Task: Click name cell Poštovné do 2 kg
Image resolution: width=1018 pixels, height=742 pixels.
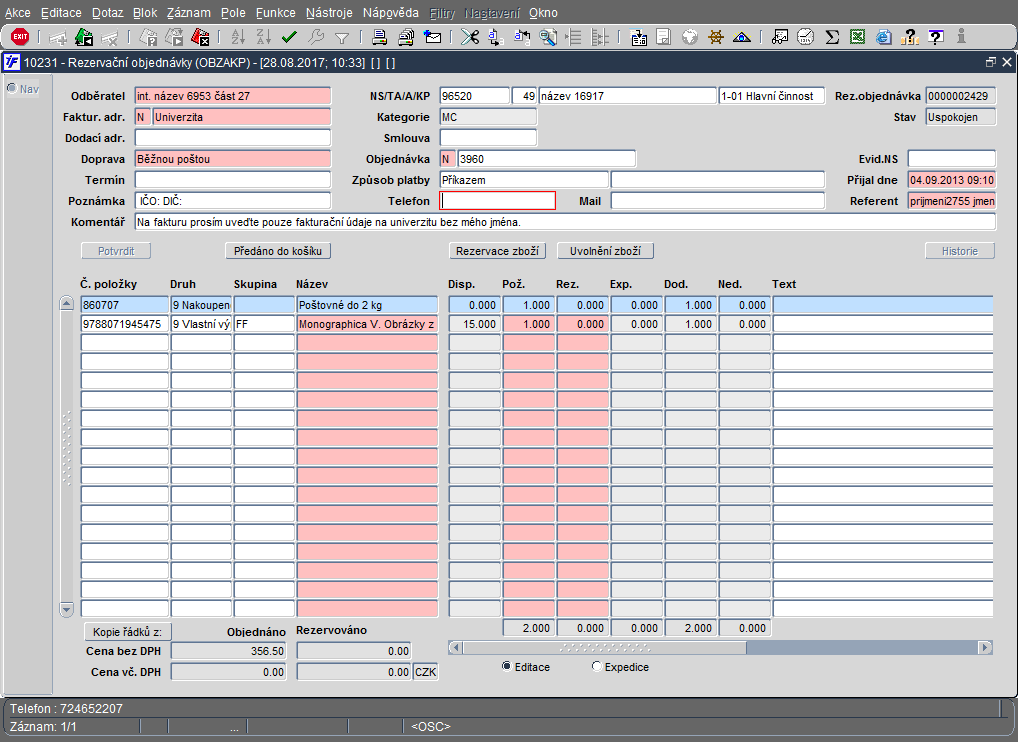Action: 367,305
